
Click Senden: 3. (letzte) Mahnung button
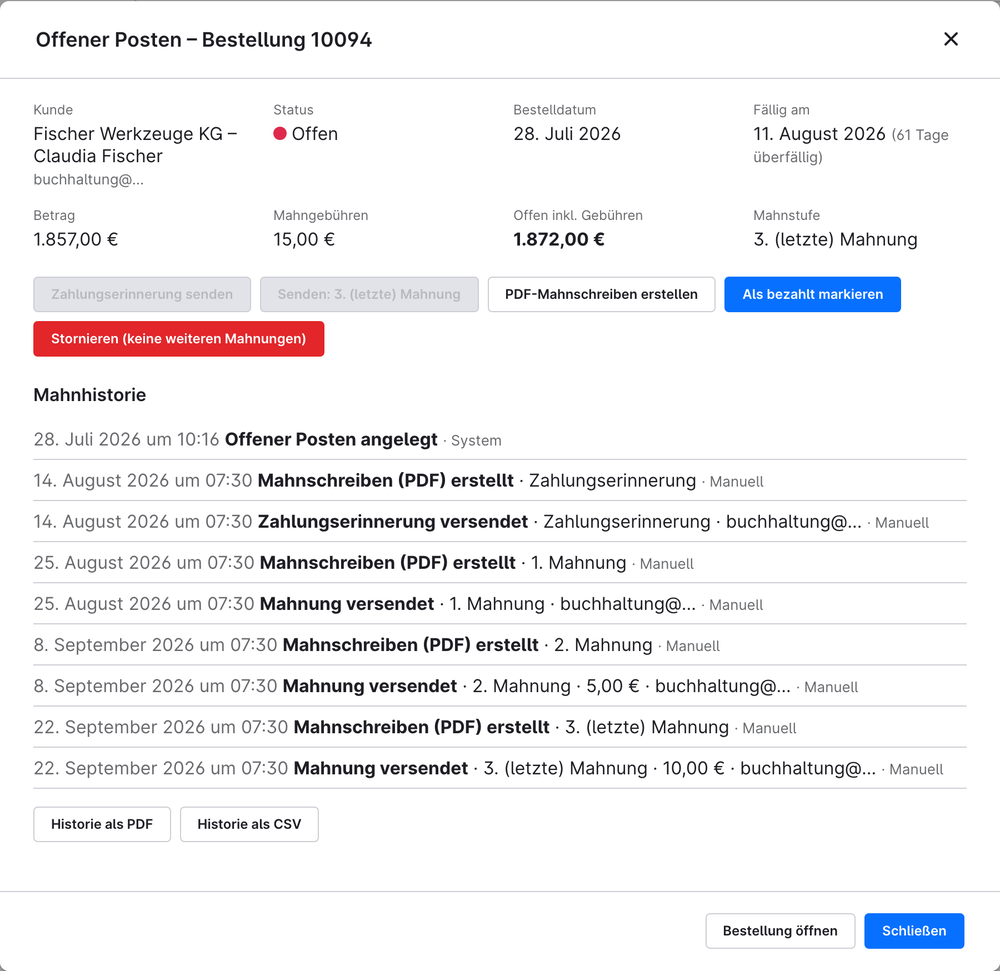point(369,295)
